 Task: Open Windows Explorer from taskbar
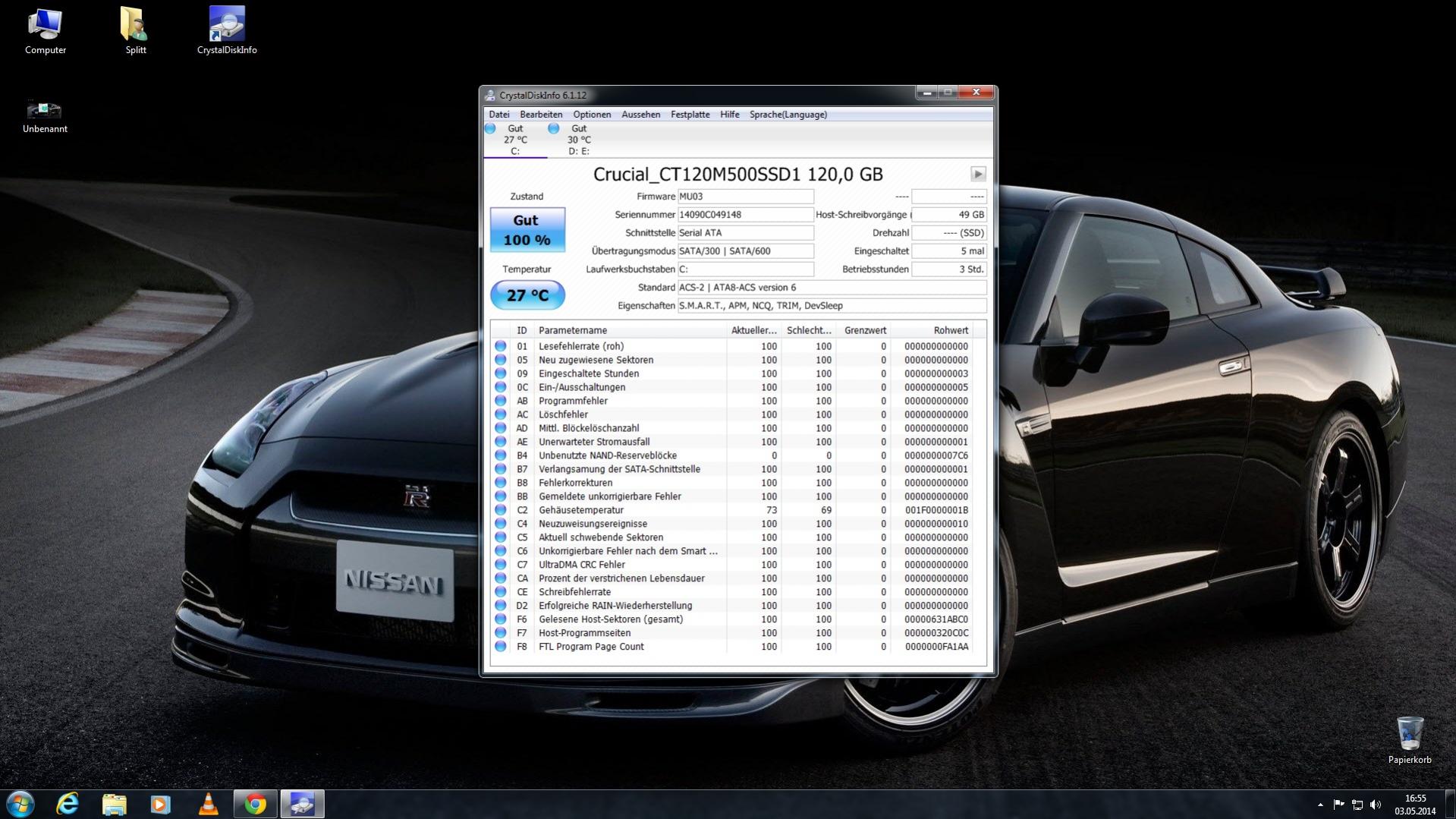(115, 804)
